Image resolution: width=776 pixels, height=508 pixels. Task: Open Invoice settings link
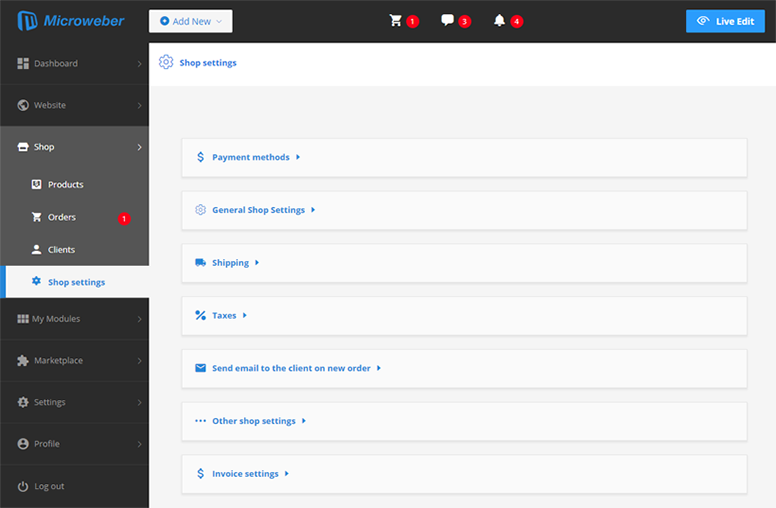pyautogui.click(x=245, y=474)
